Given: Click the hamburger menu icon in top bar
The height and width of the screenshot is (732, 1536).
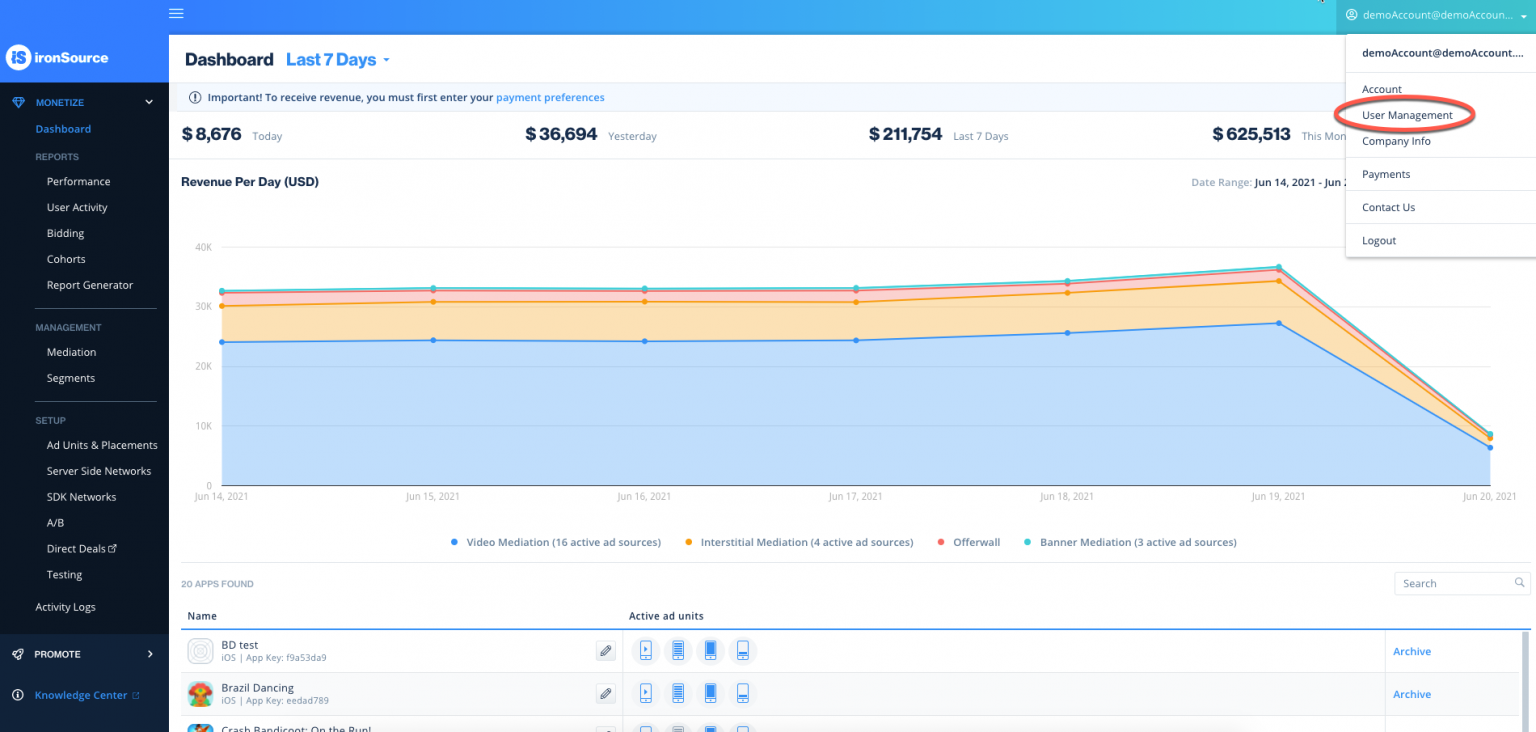Looking at the screenshot, I should [x=176, y=14].
